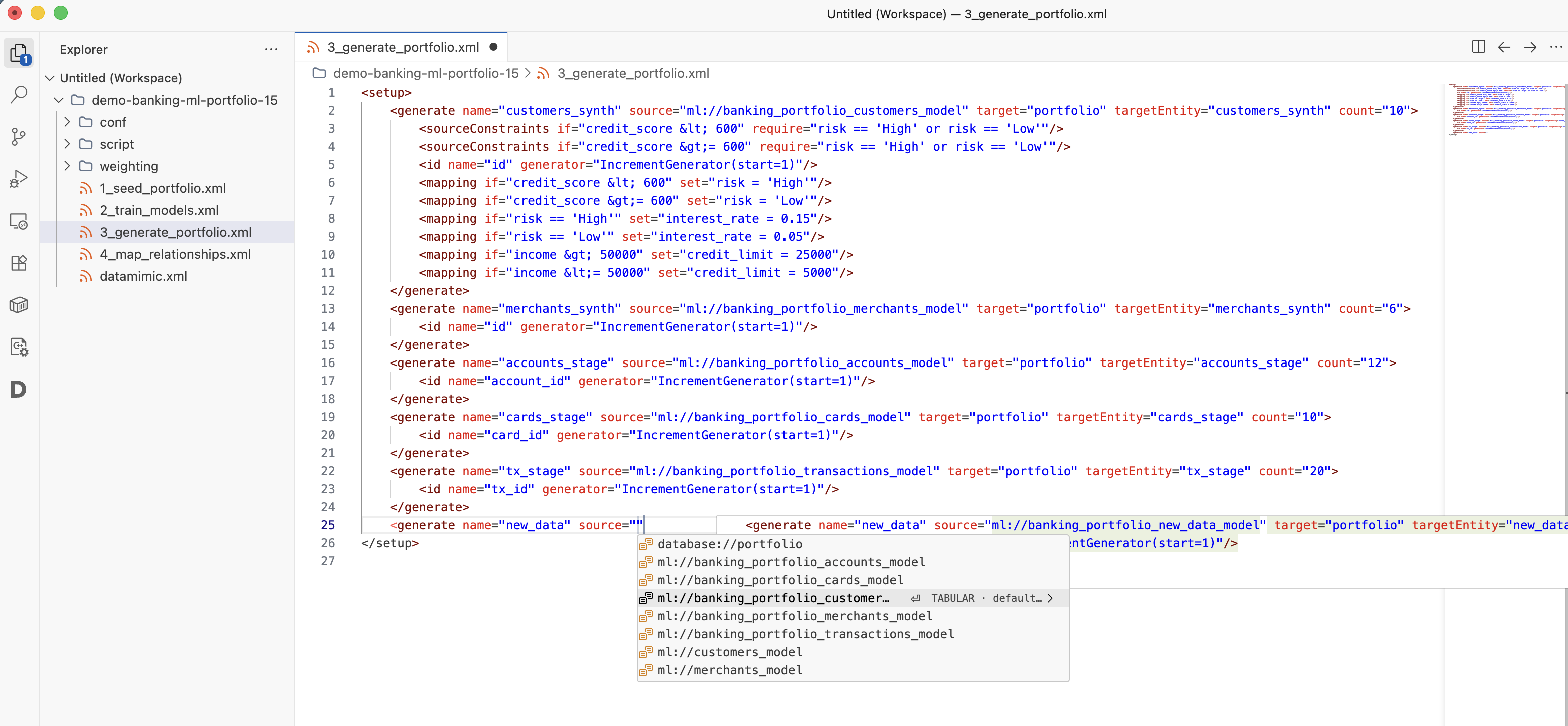
Task: Click Explorer panel title
Action: pyautogui.click(x=83, y=49)
